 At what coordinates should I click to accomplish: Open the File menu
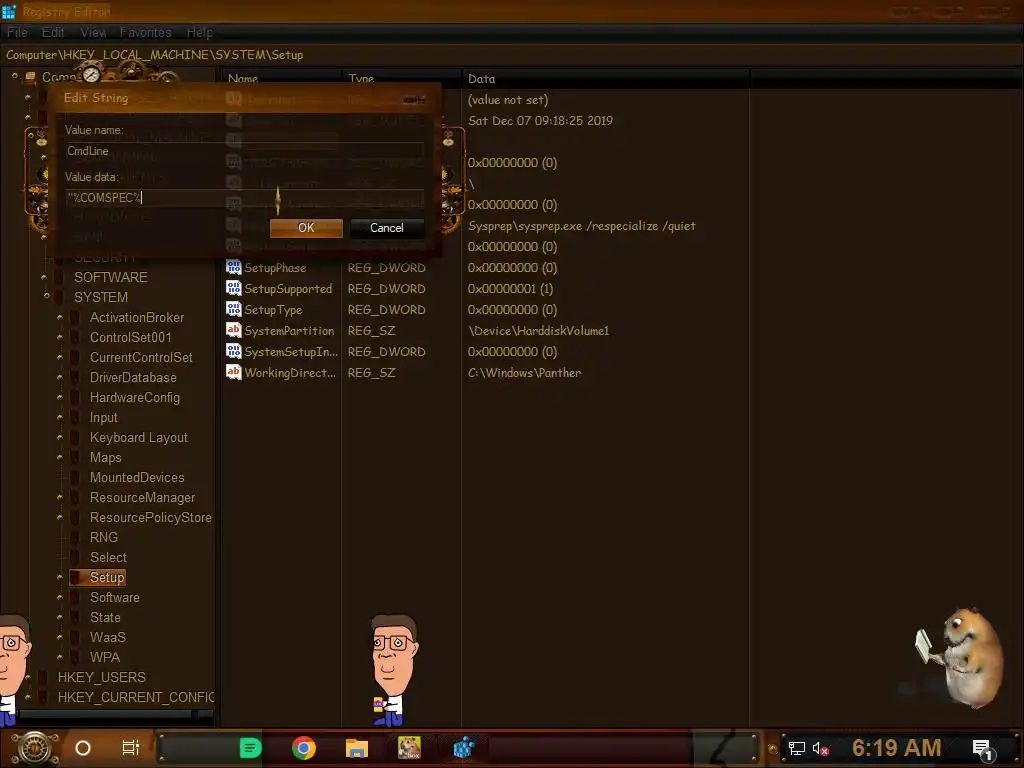point(18,33)
